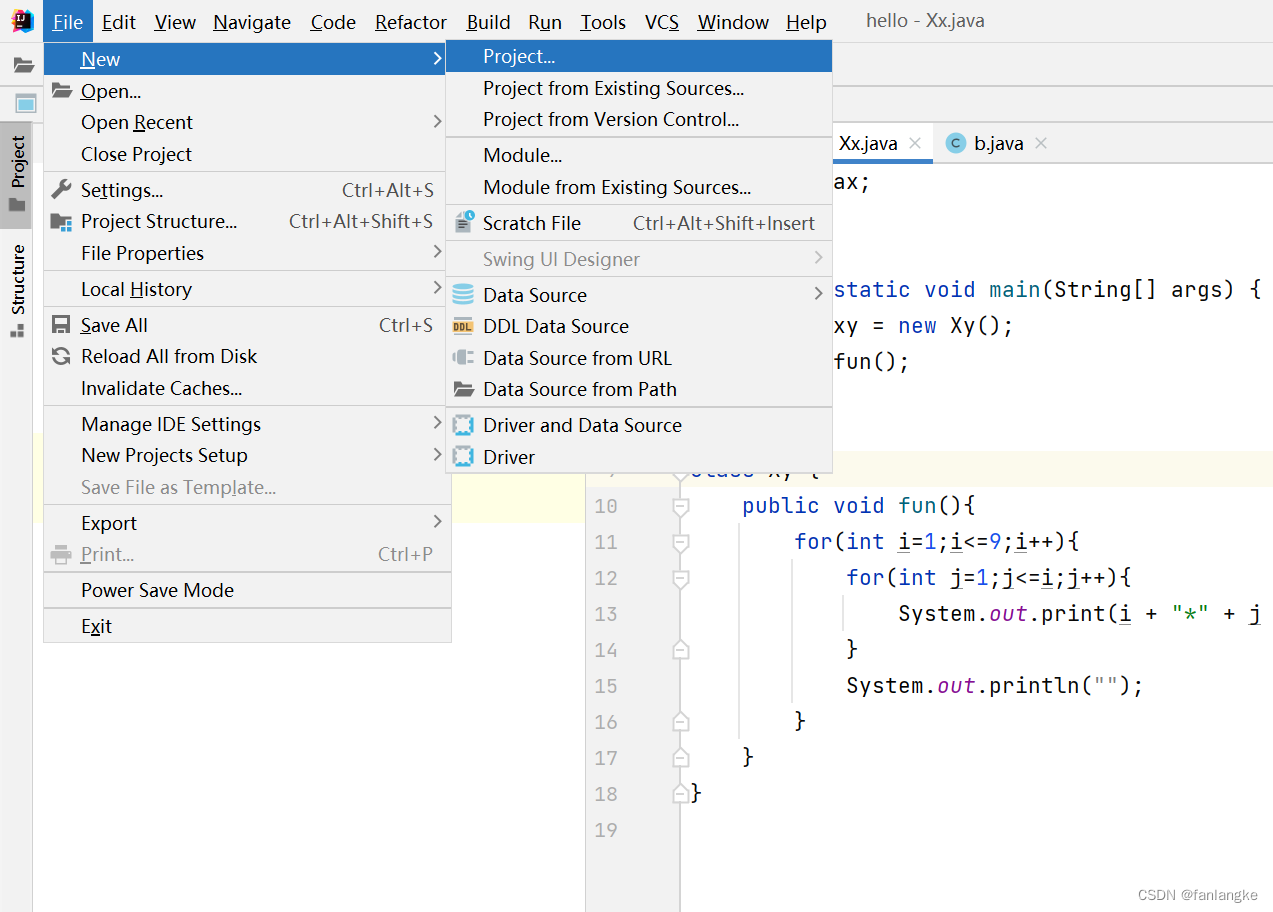Click the Save All disk icon

pos(62,325)
